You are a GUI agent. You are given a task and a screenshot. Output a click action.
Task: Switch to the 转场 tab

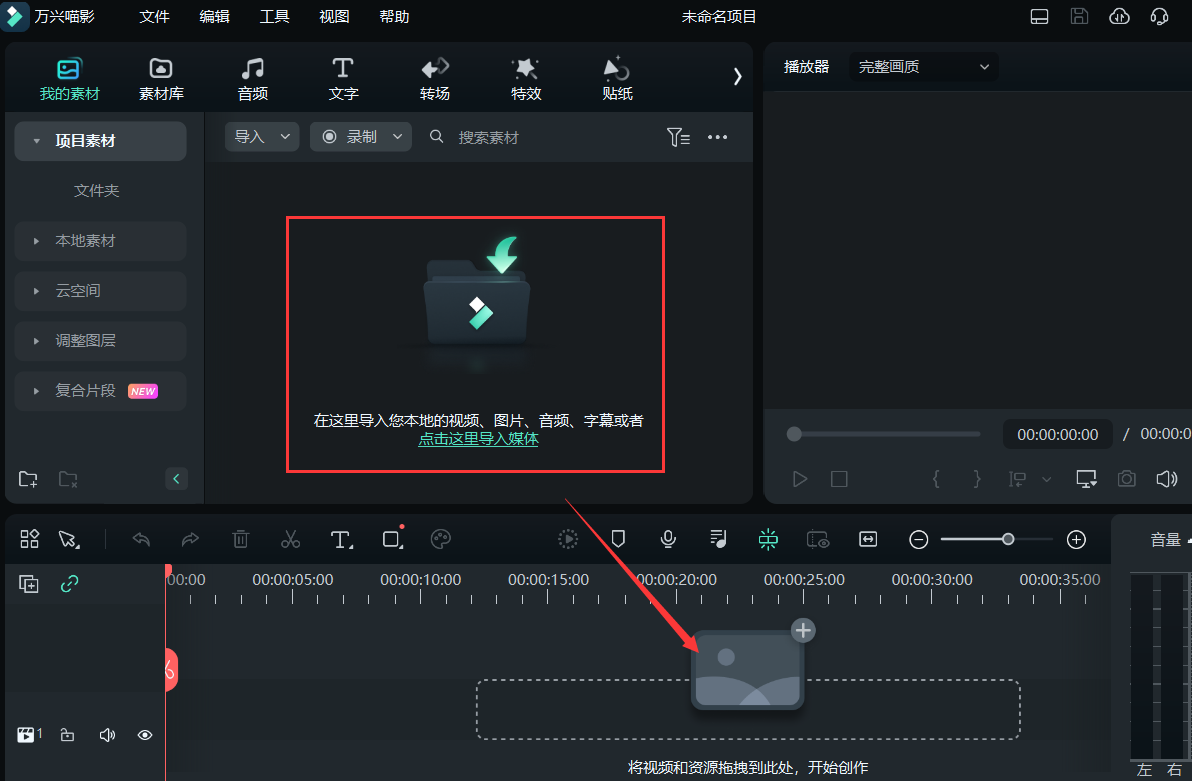tap(434, 78)
